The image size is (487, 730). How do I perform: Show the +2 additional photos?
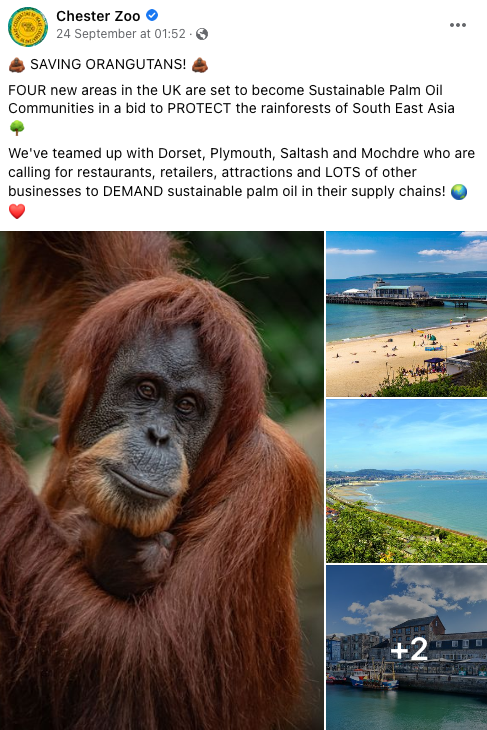click(x=409, y=649)
